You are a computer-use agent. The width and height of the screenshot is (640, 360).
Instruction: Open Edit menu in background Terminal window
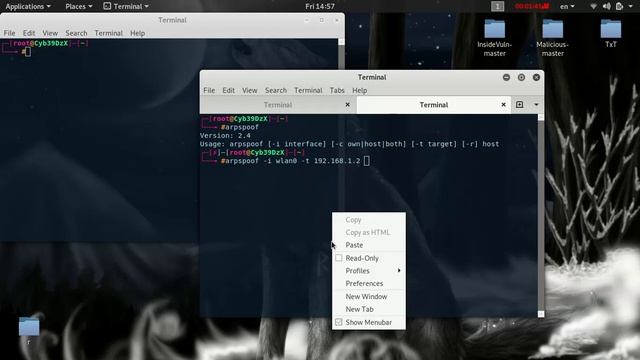[x=29, y=33]
